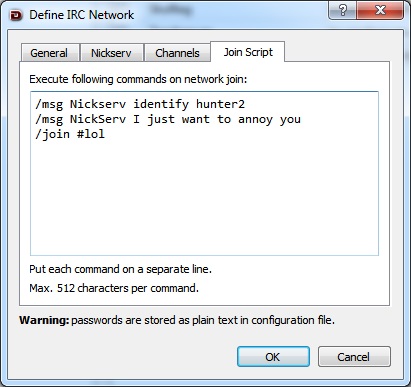Click the identify hunter2 command line
This screenshot has height=387, width=411.
pyautogui.click(x=140, y=104)
